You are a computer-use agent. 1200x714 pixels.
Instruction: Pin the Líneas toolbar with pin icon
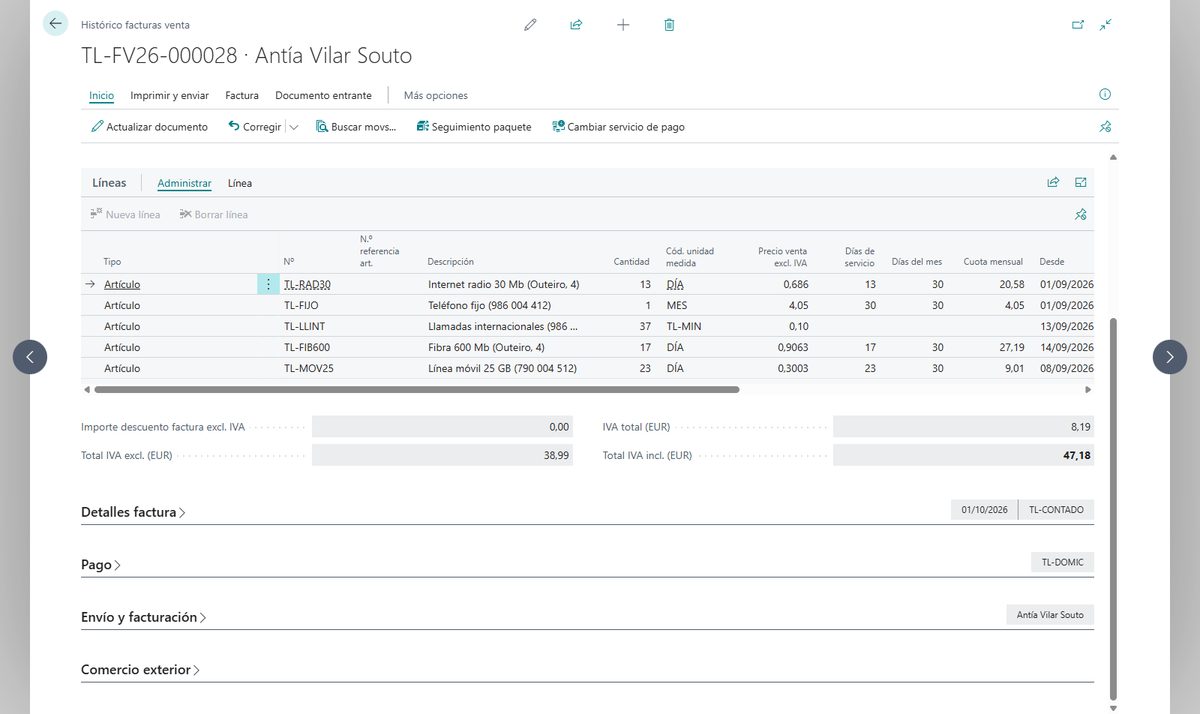(1080, 215)
